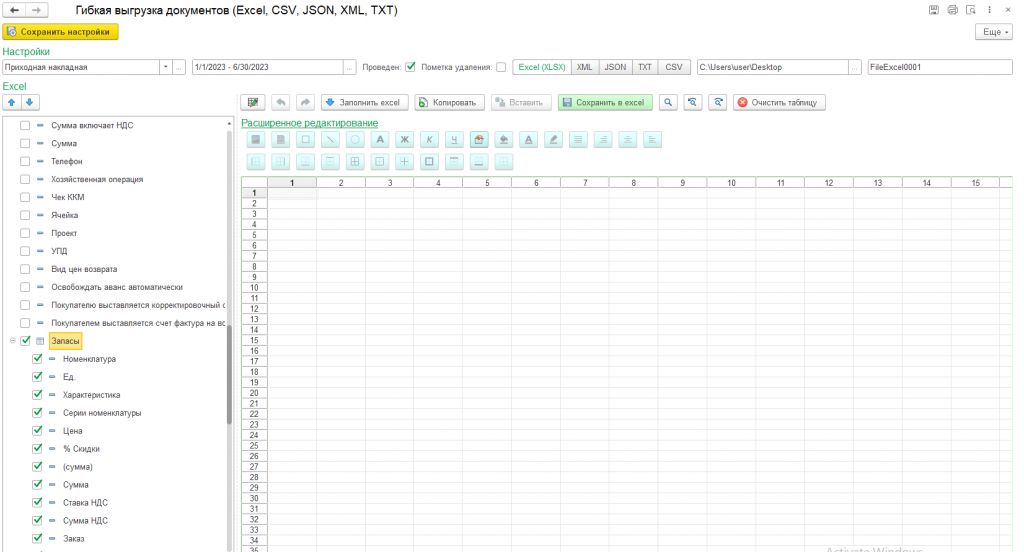Click the find previous magnifier icon

(x=692, y=103)
